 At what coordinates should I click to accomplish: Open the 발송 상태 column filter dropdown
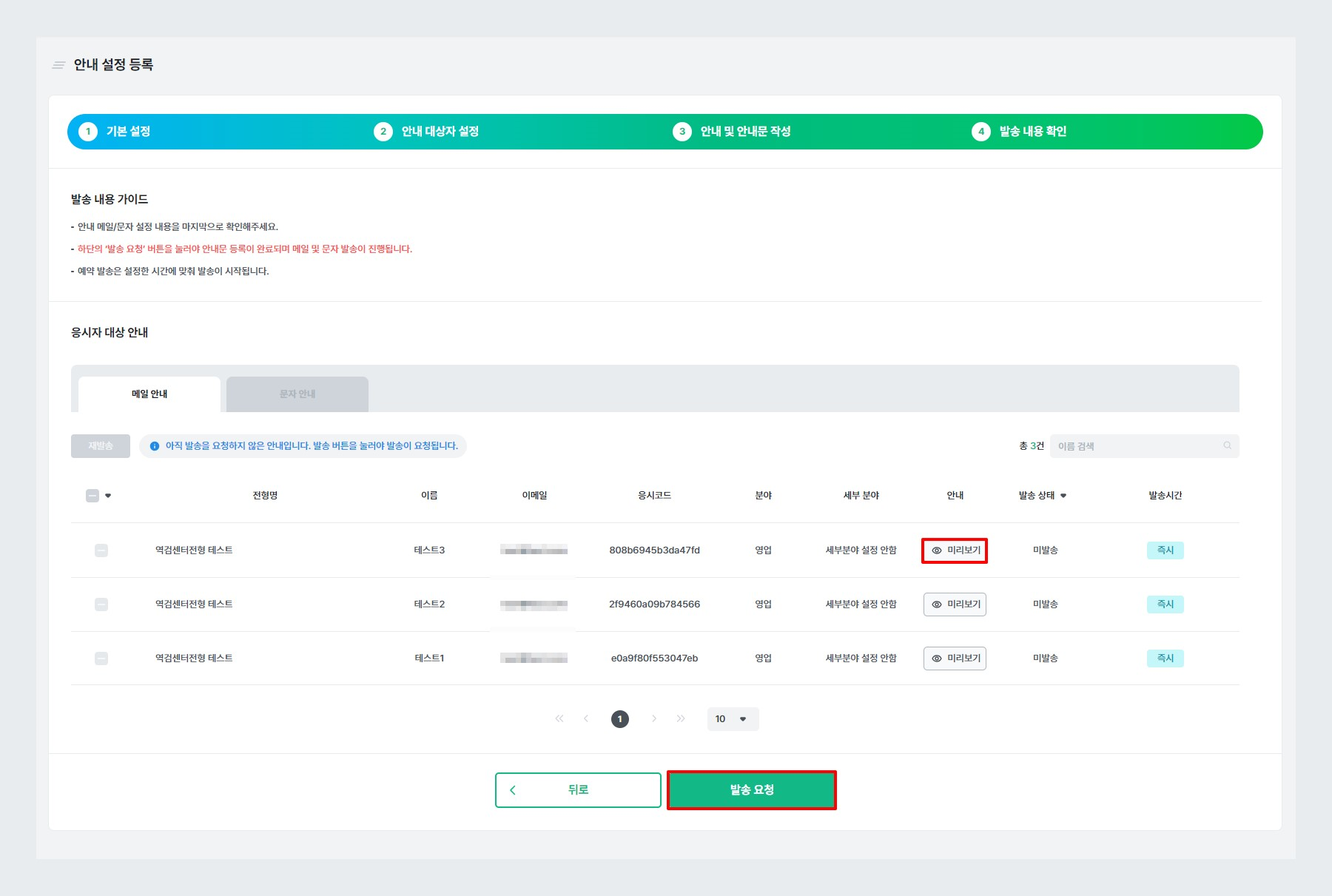pos(1063,496)
